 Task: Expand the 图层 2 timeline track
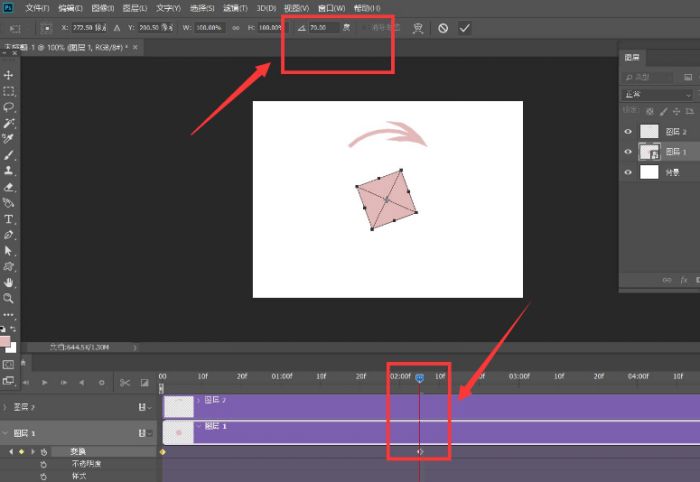(x=6, y=407)
